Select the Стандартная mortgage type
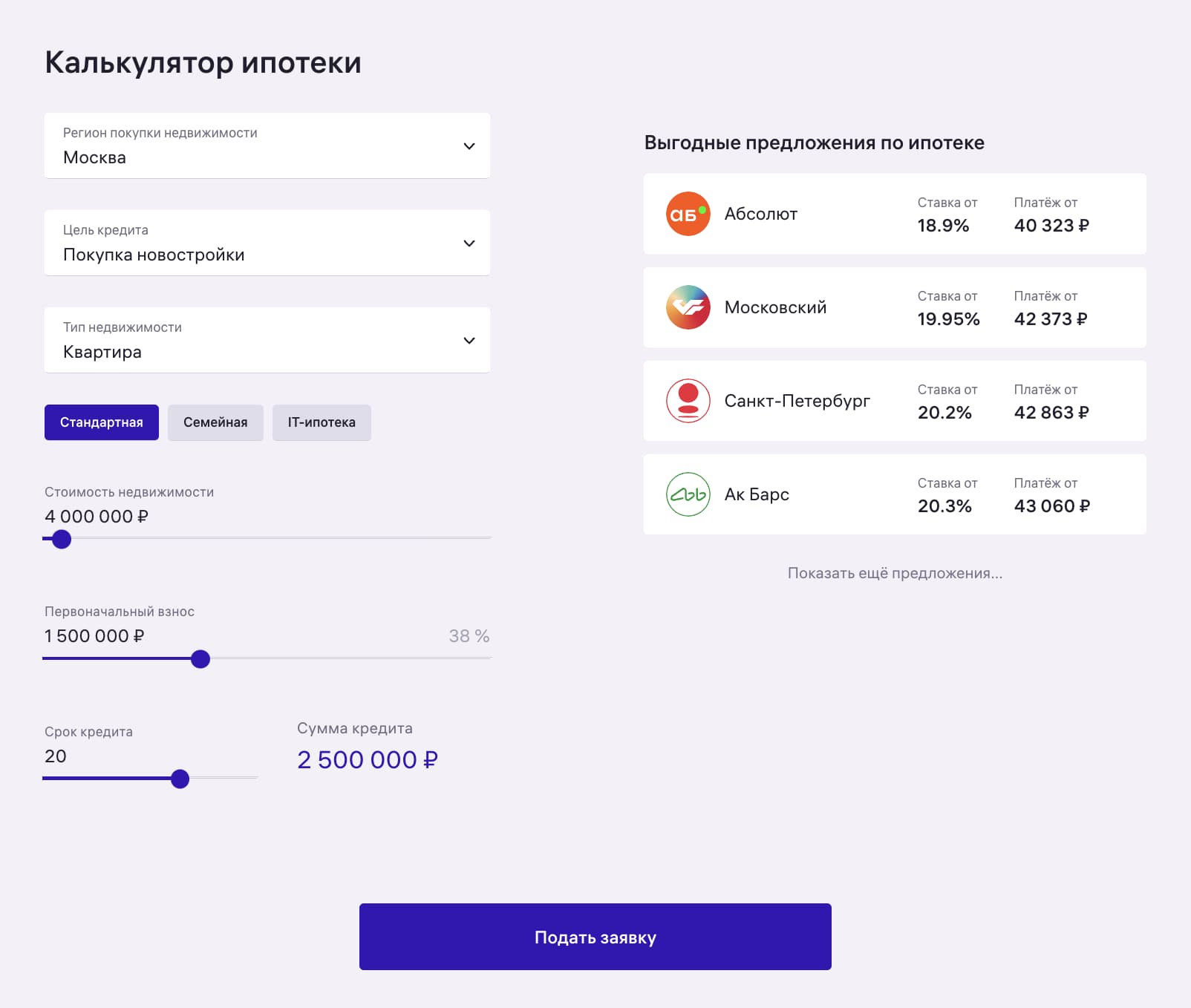This screenshot has width=1191, height=1008. coord(102,422)
